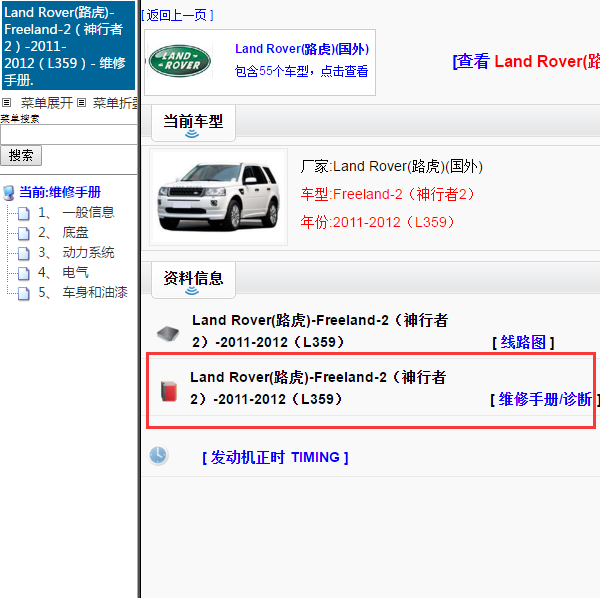Click the title text in the 线路图 row
The image size is (600, 598).
click(320, 331)
